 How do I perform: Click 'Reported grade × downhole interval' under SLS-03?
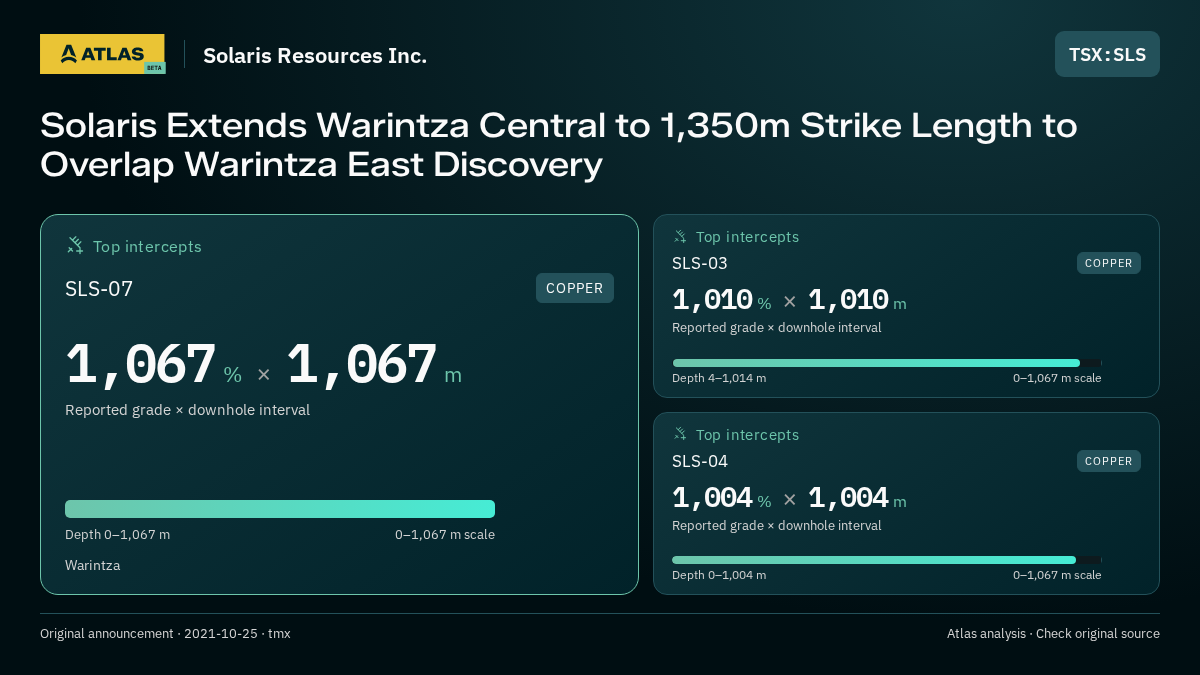(x=777, y=327)
